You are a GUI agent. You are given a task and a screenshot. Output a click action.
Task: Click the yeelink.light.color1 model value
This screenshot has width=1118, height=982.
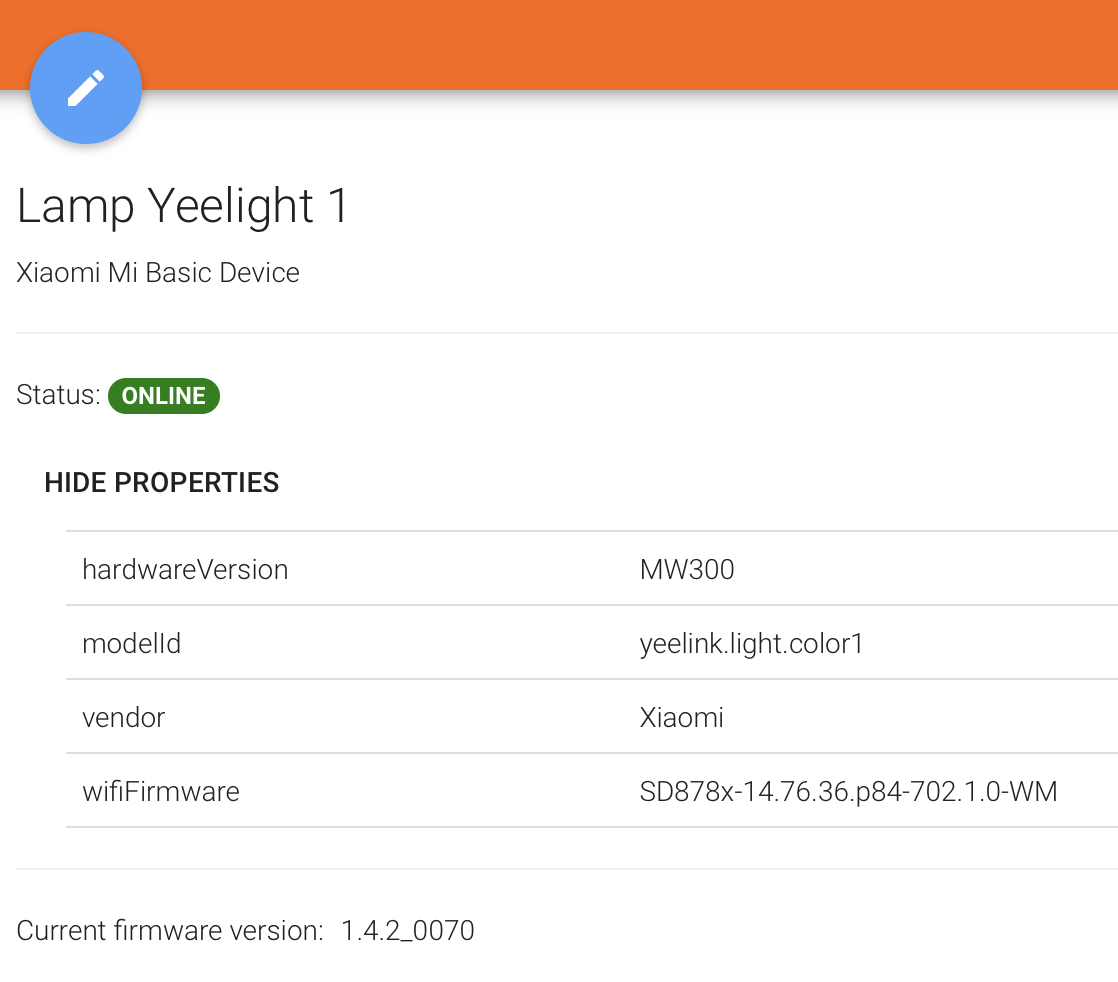point(751,643)
